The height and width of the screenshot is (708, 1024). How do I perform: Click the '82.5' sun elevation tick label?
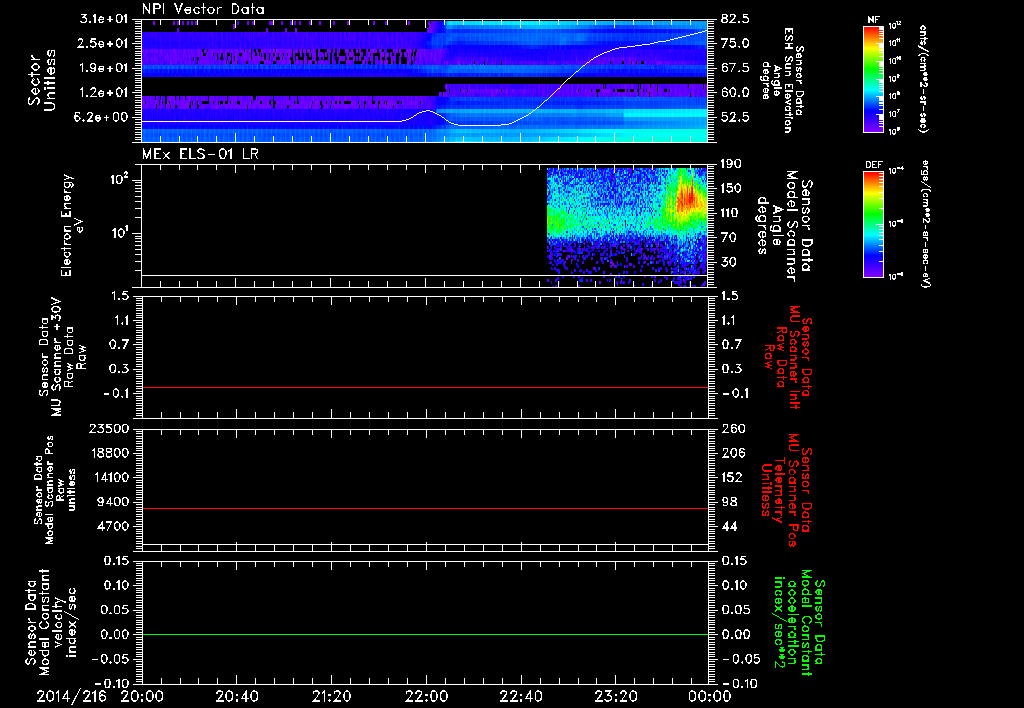735,19
